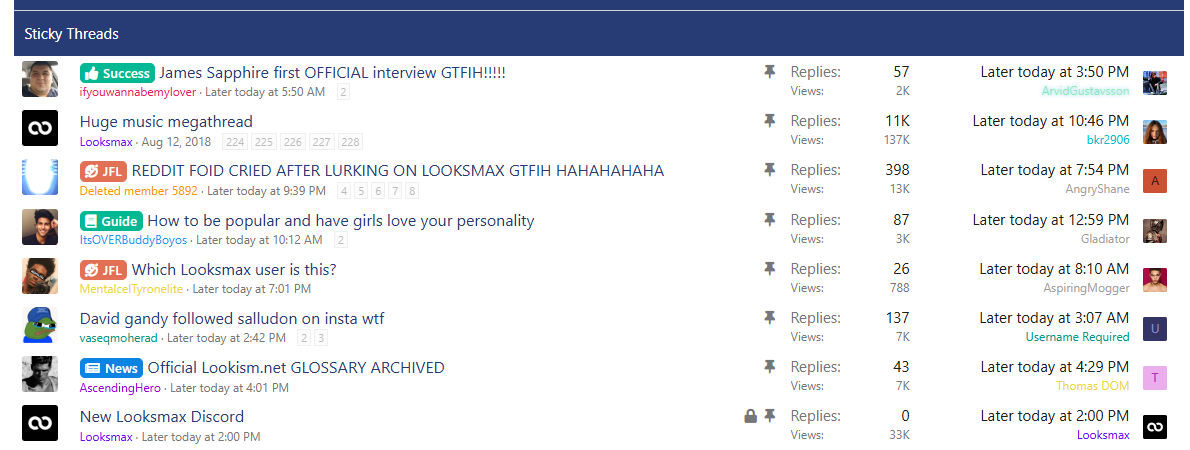Open last poster bkr2906's profile link
This screenshot has height=450, width=1190.
point(1107,140)
